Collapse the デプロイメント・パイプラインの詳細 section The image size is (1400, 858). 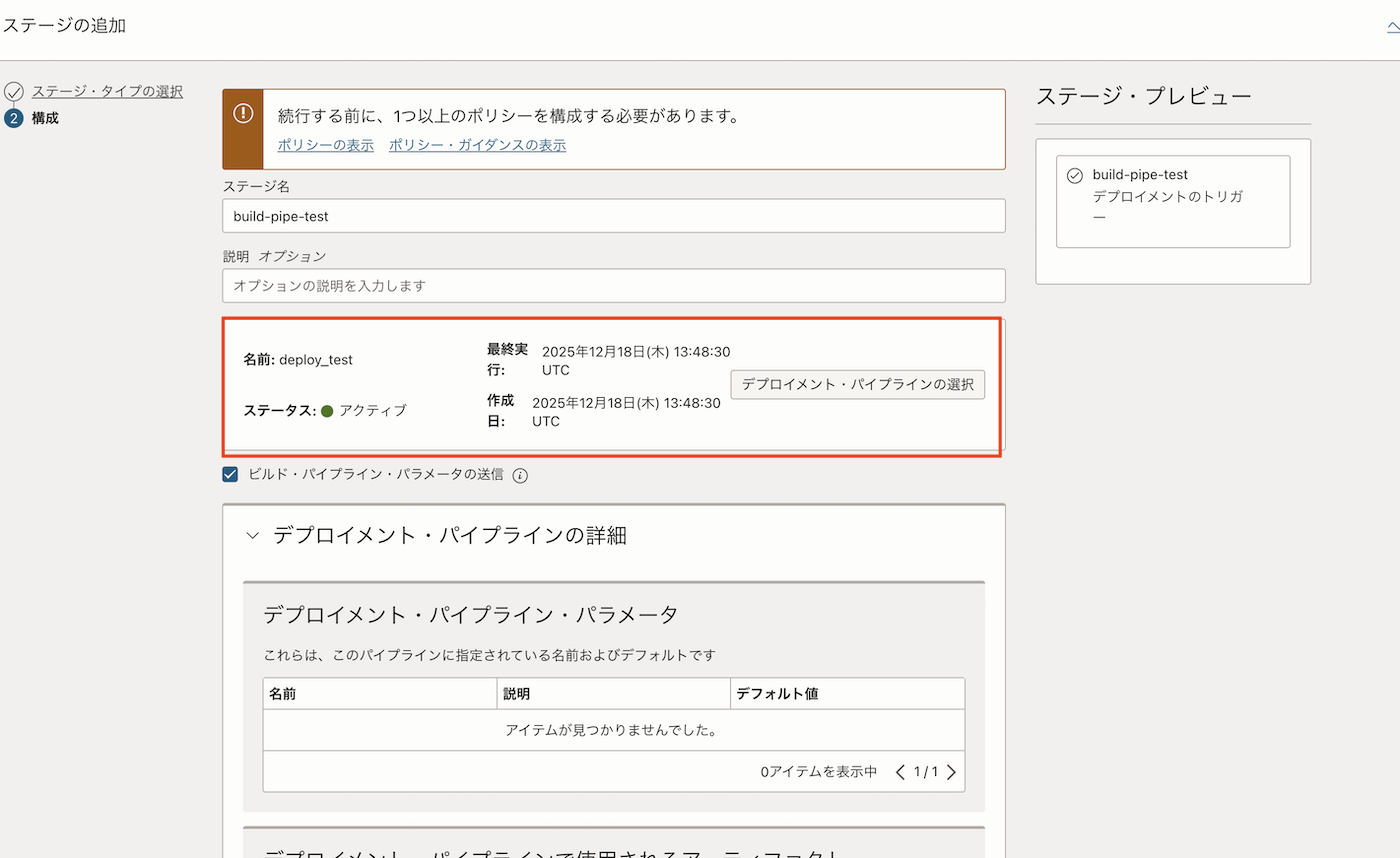252,536
